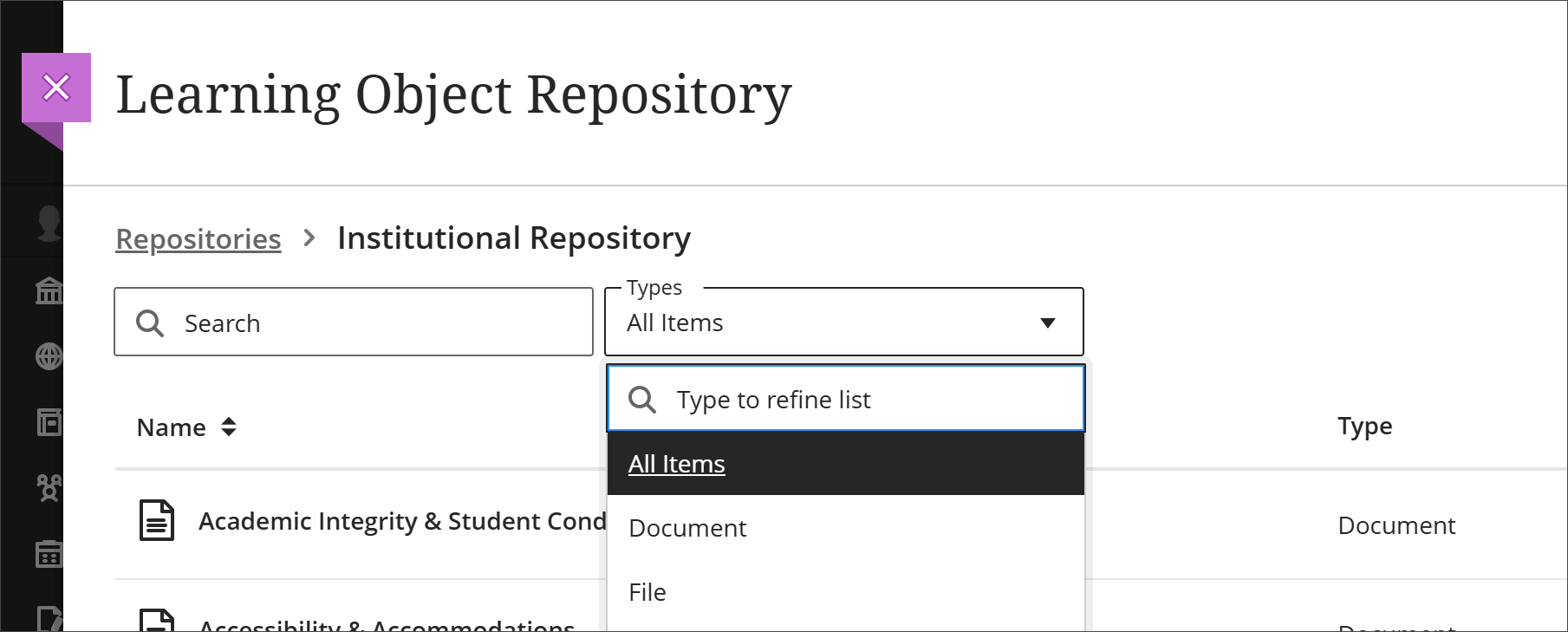Select All Items in the types list

(677, 465)
